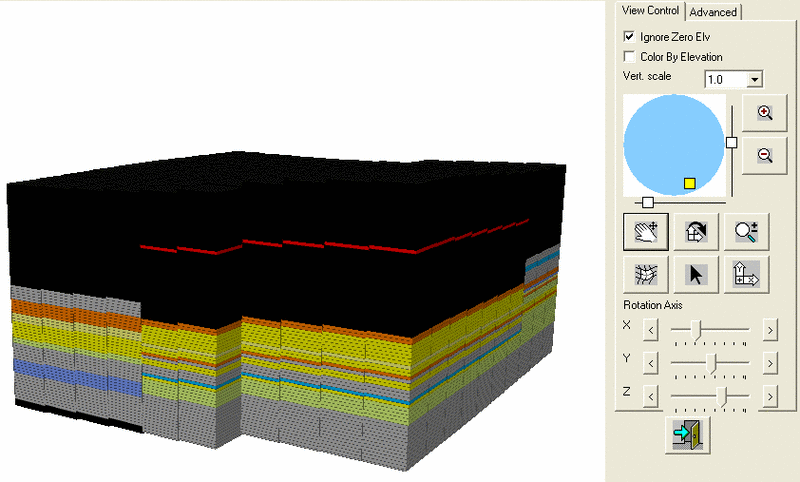800x482 pixels.
Task: Select the arrow pointer tool
Action: pyautogui.click(x=696, y=274)
